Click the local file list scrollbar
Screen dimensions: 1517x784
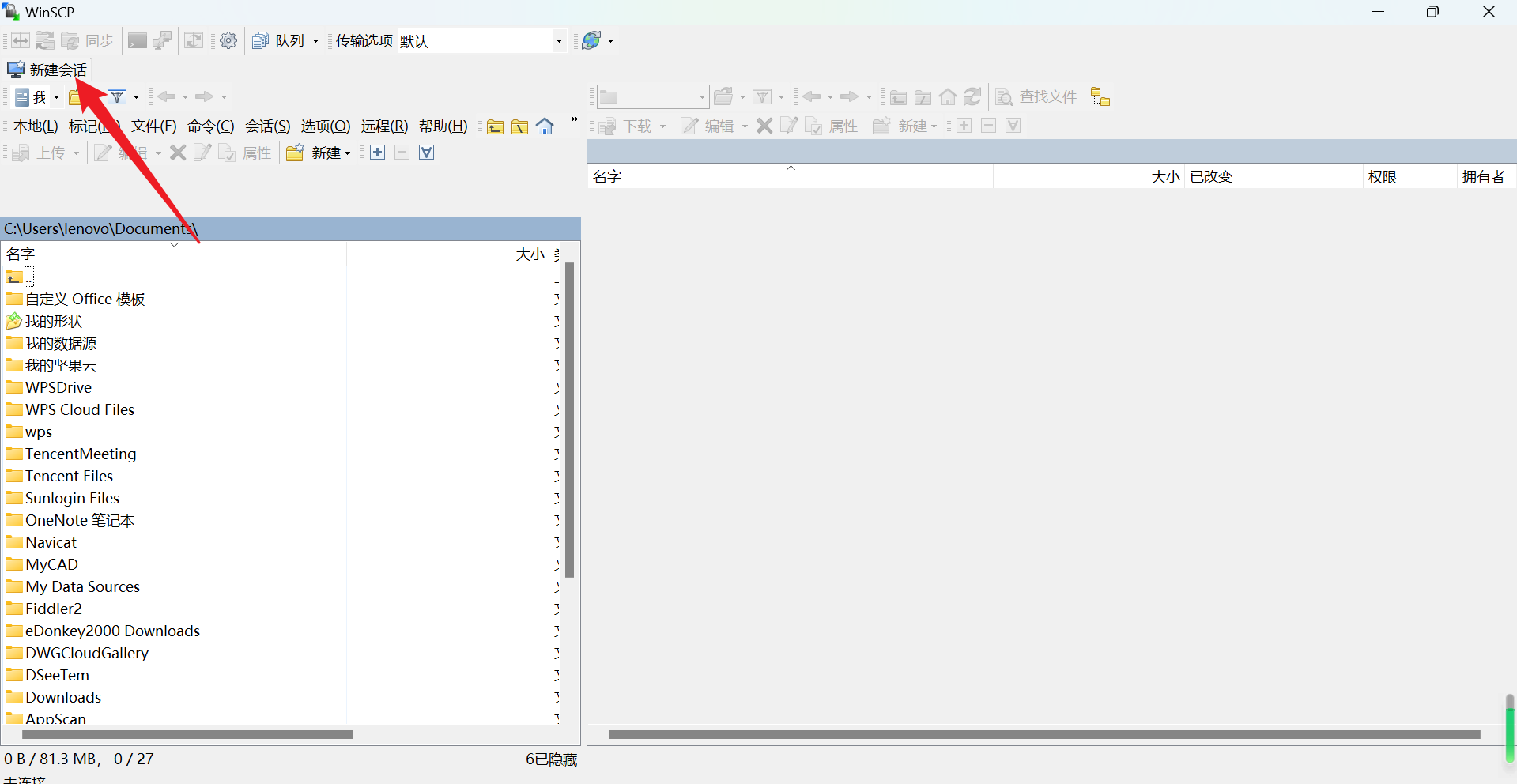coord(569,419)
